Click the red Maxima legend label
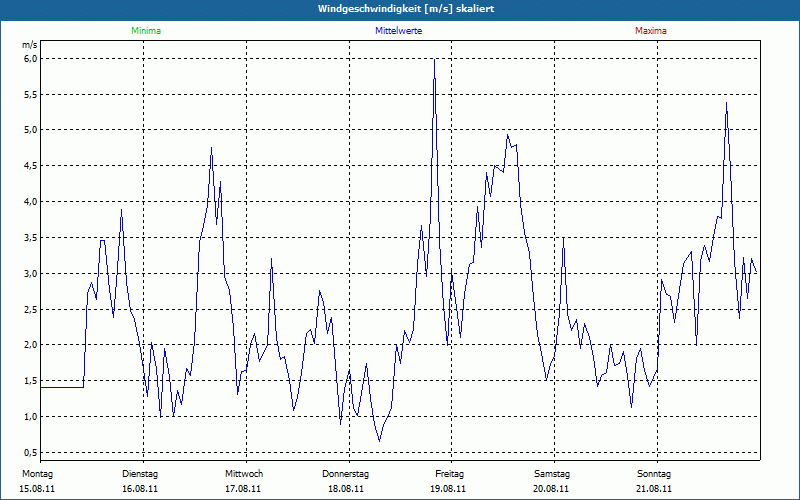This screenshot has width=800, height=500. coord(651,31)
